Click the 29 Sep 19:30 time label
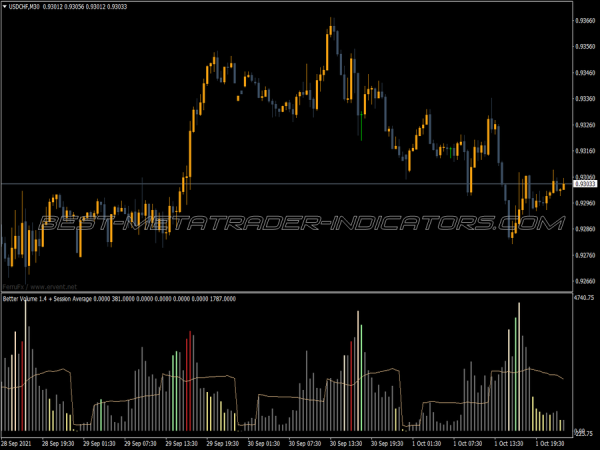600x450 pixels. (x=222, y=443)
